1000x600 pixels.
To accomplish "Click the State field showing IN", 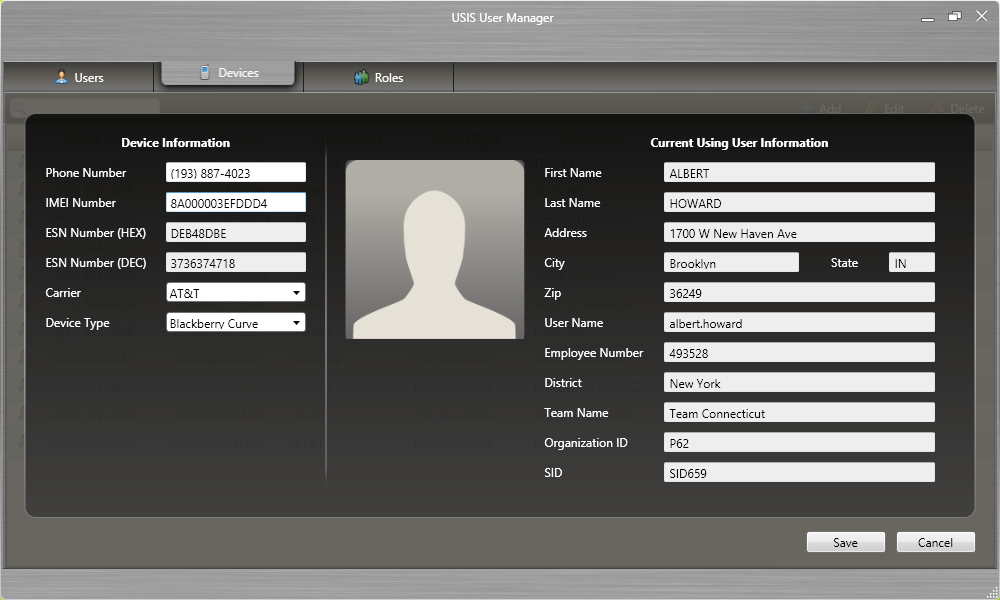I will coord(911,263).
